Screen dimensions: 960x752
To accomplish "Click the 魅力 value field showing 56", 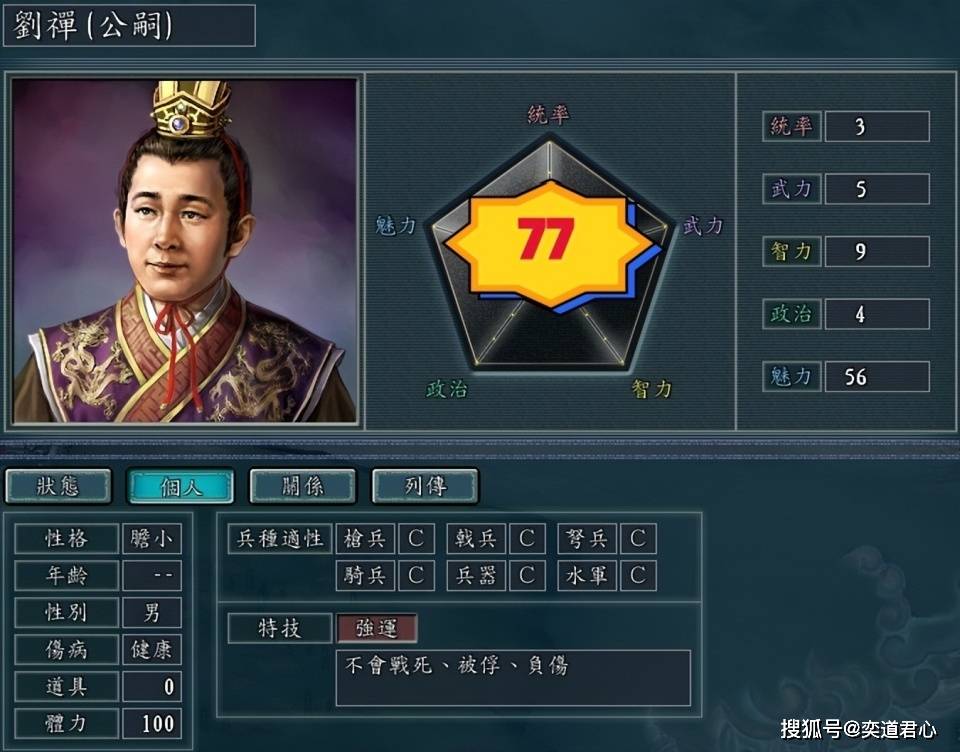I will click(x=877, y=377).
